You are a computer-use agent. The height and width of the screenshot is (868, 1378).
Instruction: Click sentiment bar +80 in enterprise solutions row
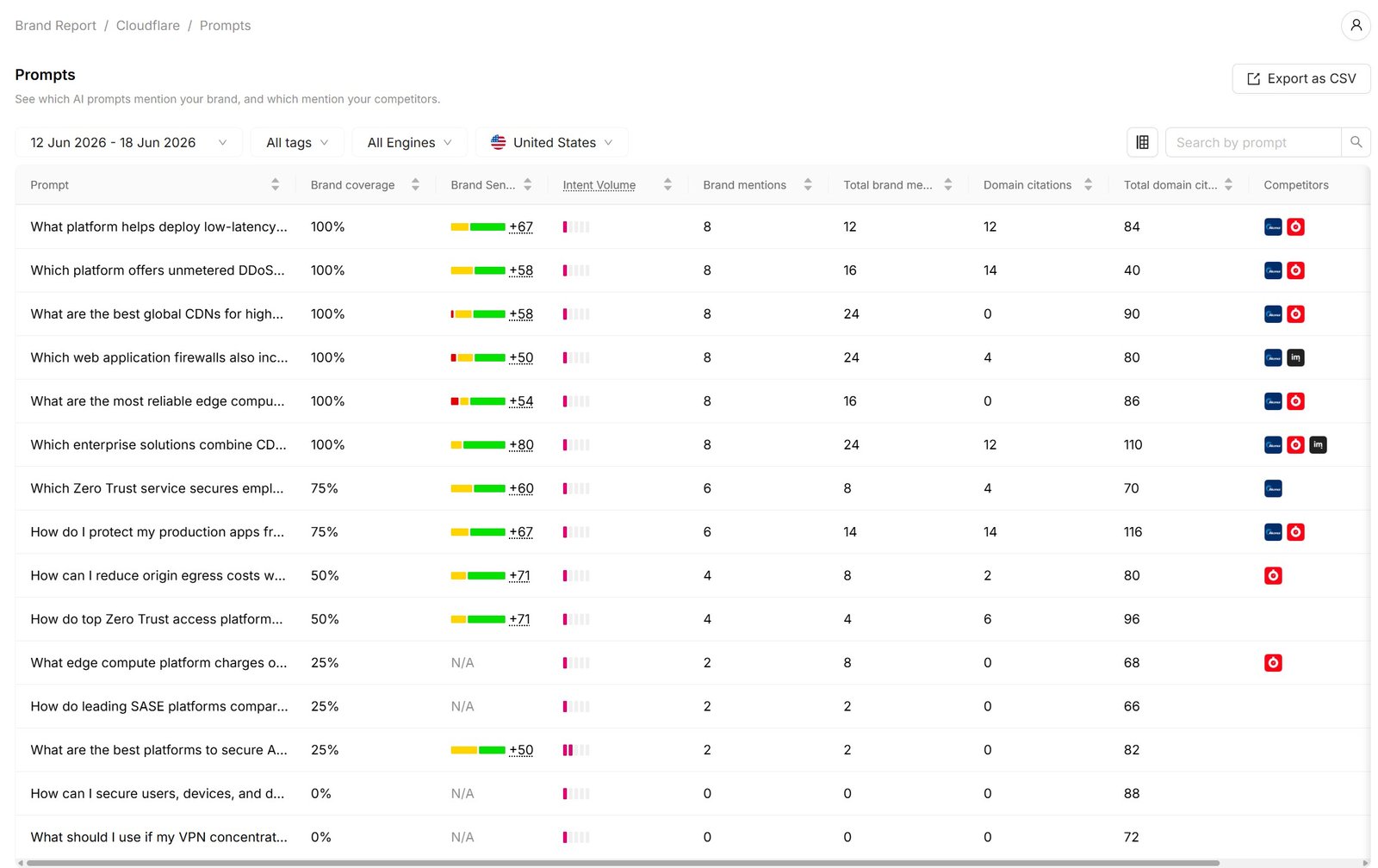pyautogui.click(x=478, y=444)
